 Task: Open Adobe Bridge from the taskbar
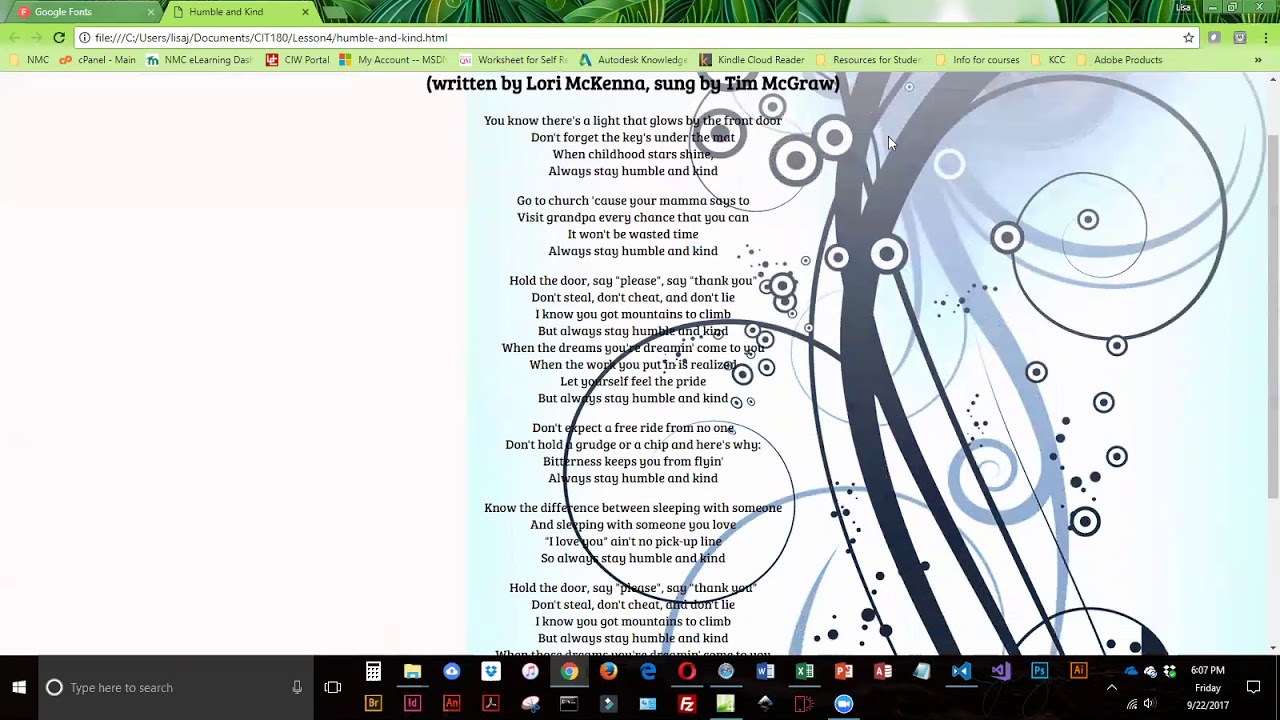pos(373,703)
